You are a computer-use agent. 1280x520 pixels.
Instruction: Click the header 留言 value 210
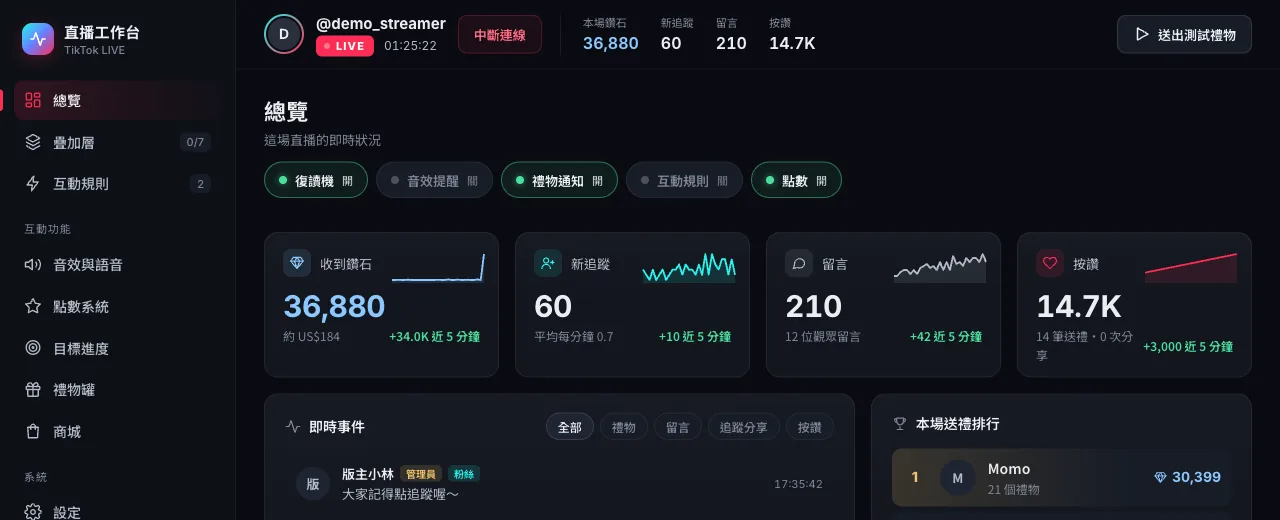[731, 43]
